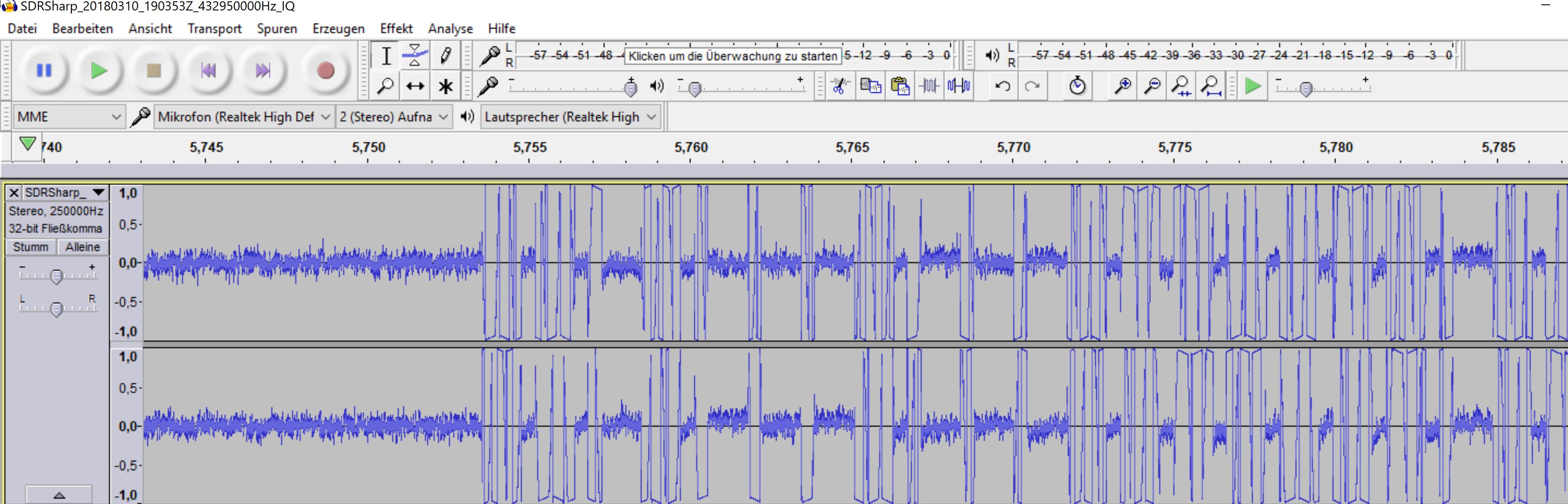Image resolution: width=1568 pixels, height=504 pixels.
Task: Click the Cut scissors icon
Action: coord(840,86)
